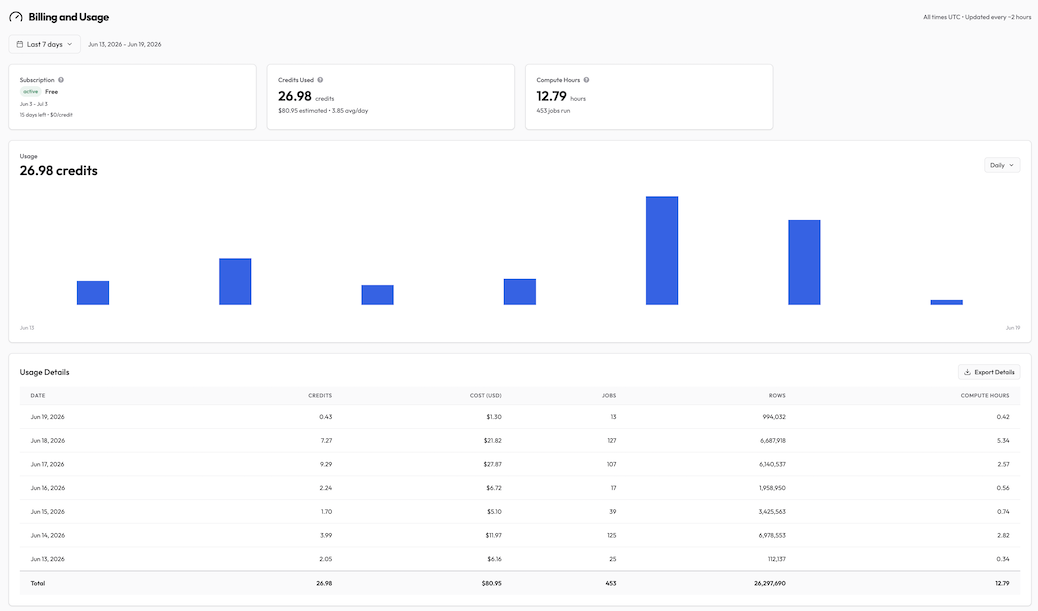This screenshot has height=611, width=1038.
Task: Click the Total row label
Action: (38, 584)
